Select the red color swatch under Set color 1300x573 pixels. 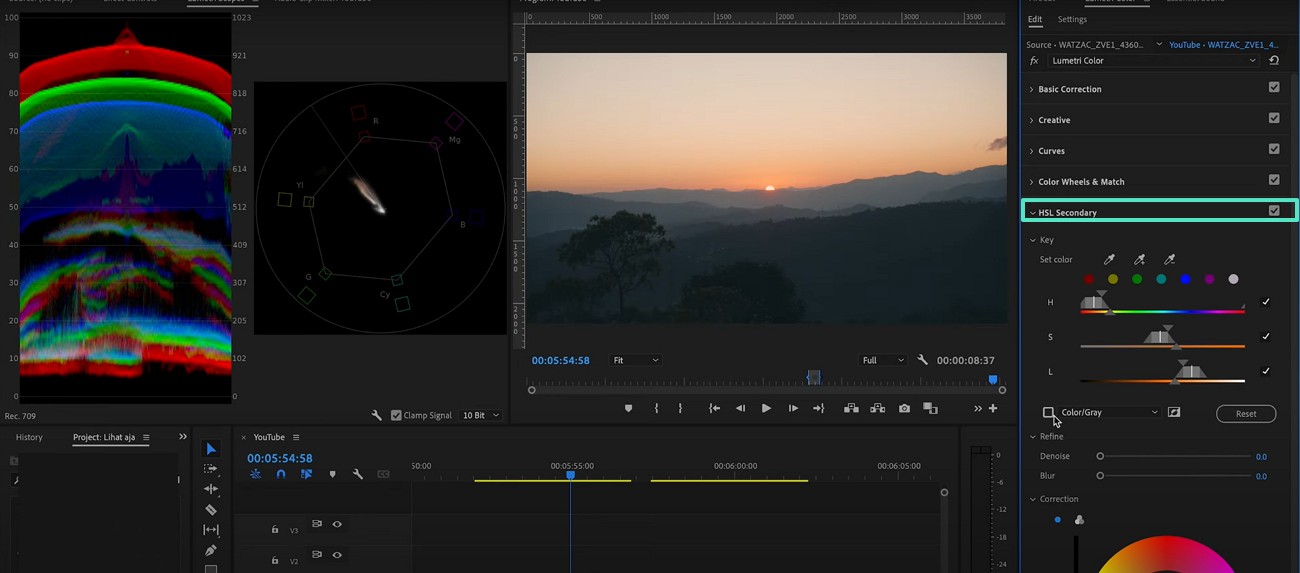(x=1089, y=279)
